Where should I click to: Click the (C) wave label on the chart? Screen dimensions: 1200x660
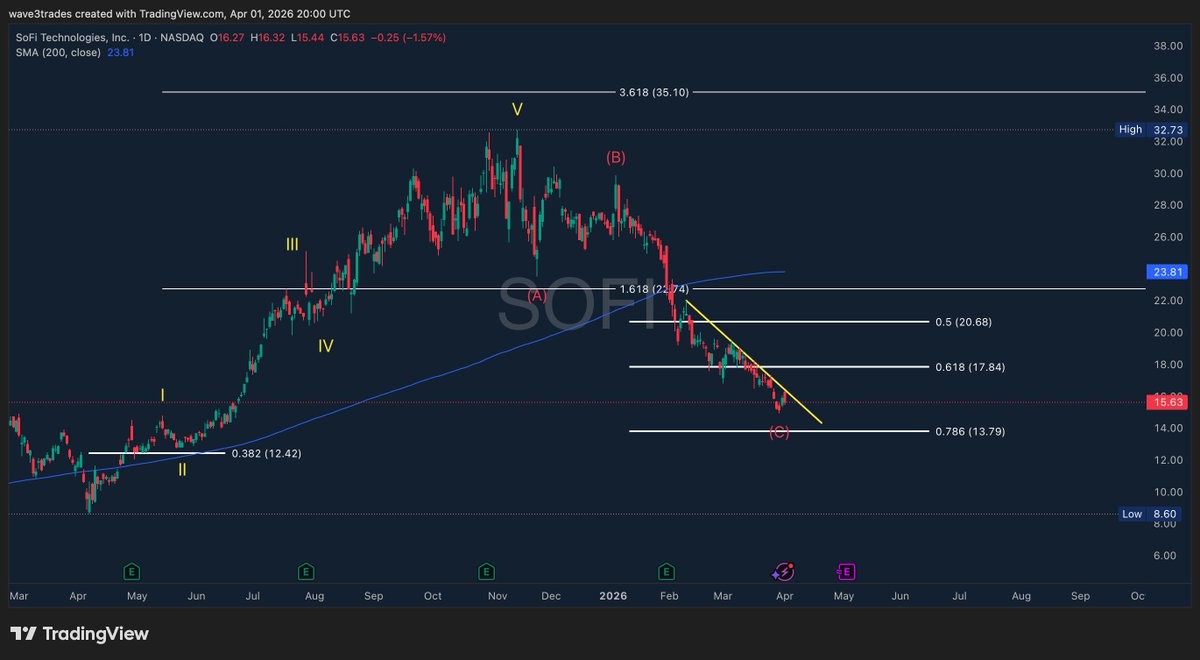click(x=779, y=432)
